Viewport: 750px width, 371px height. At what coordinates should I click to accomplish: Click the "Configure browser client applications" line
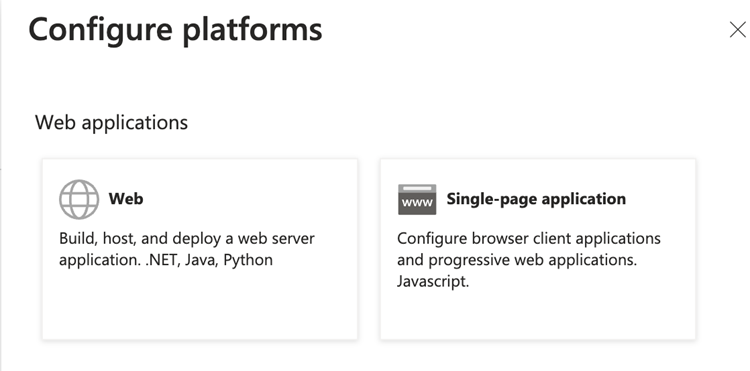pyautogui.click(x=529, y=238)
